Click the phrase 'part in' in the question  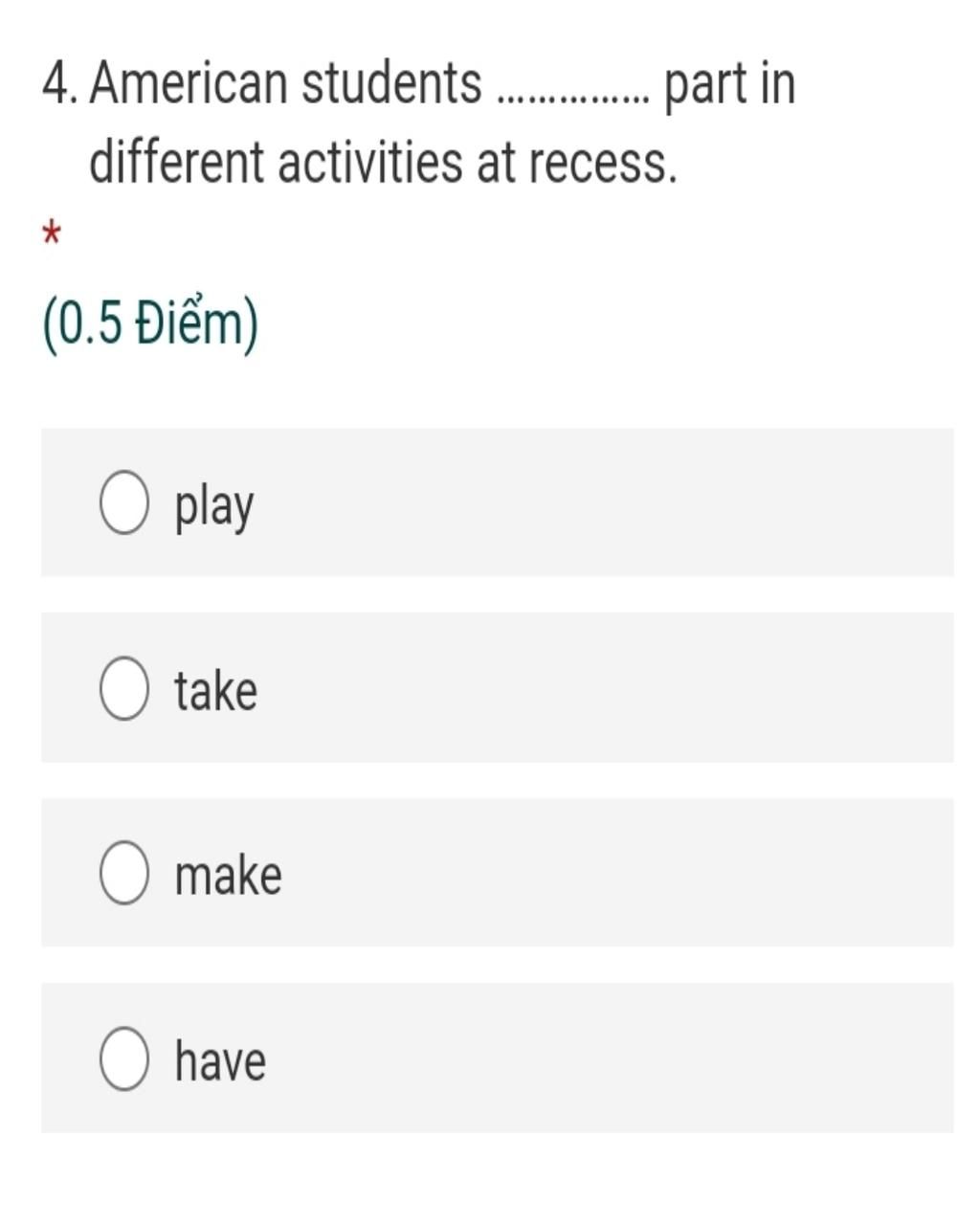(x=730, y=85)
